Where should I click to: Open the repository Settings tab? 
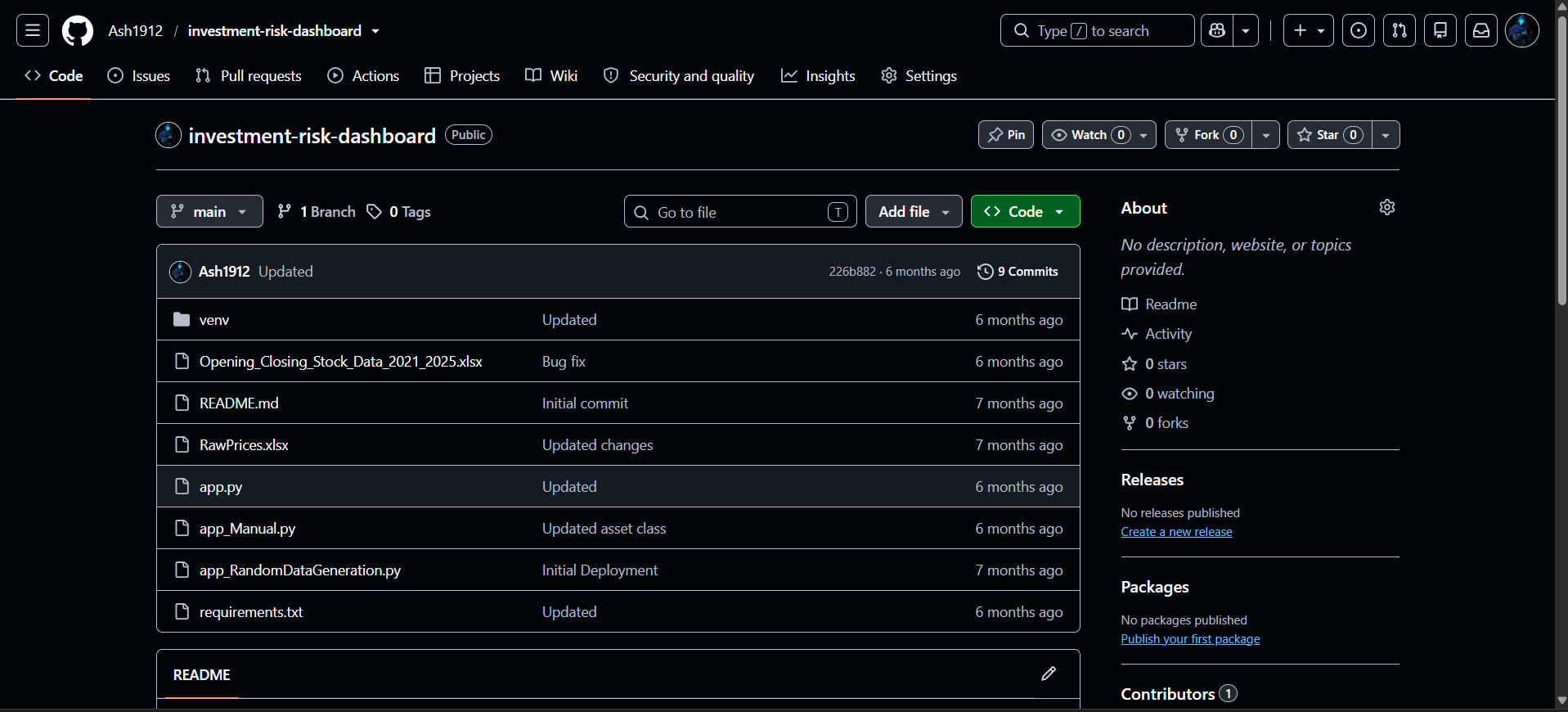coord(919,75)
